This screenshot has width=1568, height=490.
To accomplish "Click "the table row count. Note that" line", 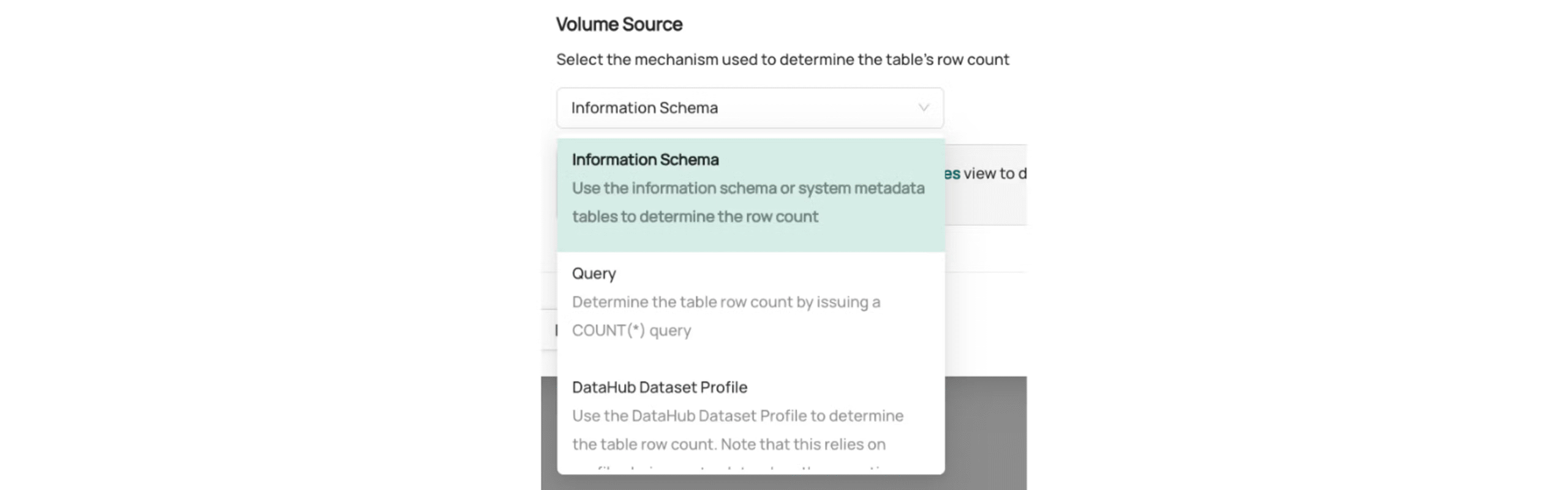I will (728, 445).
